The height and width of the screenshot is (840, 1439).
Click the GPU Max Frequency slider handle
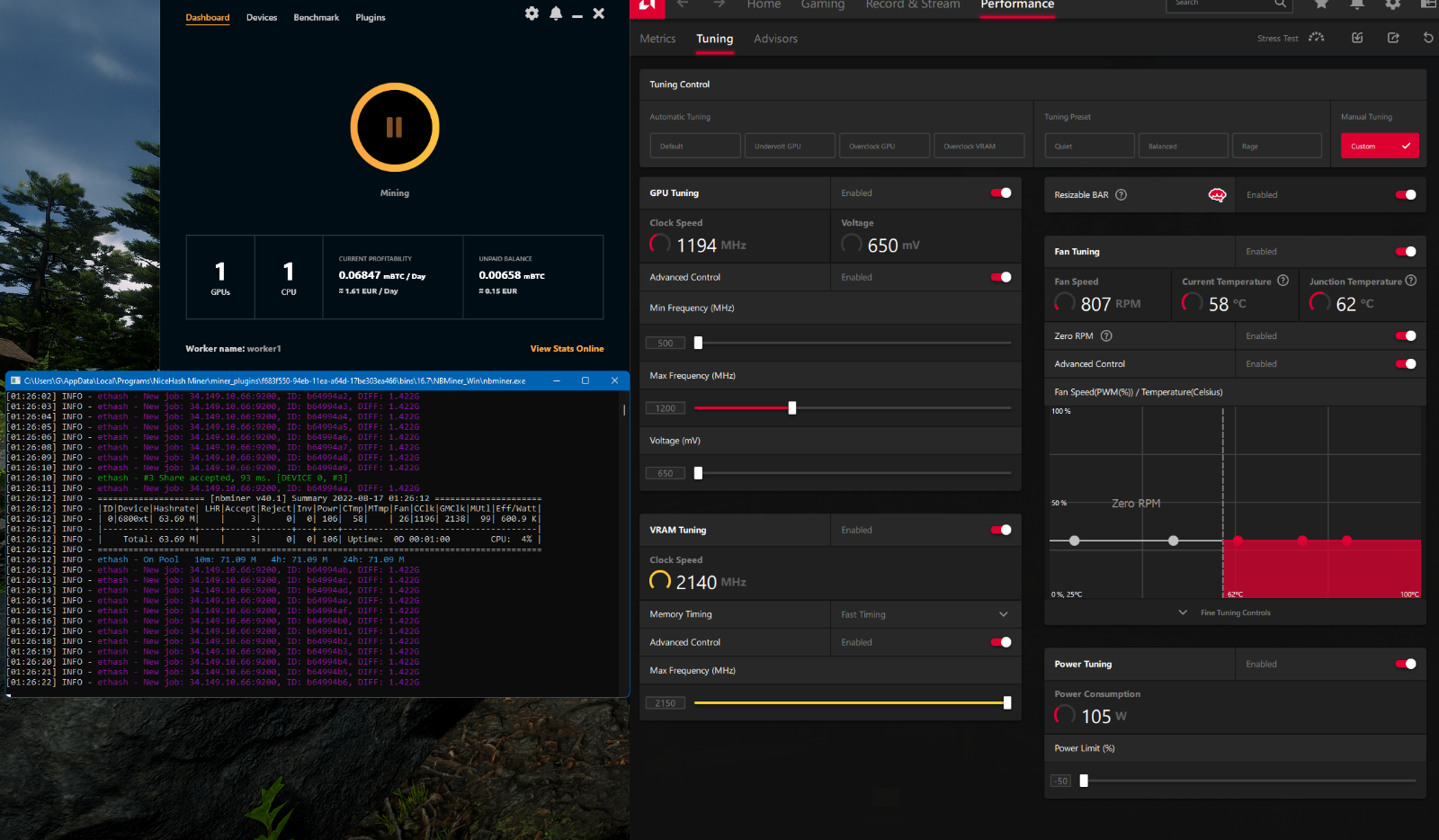pyautogui.click(x=792, y=408)
